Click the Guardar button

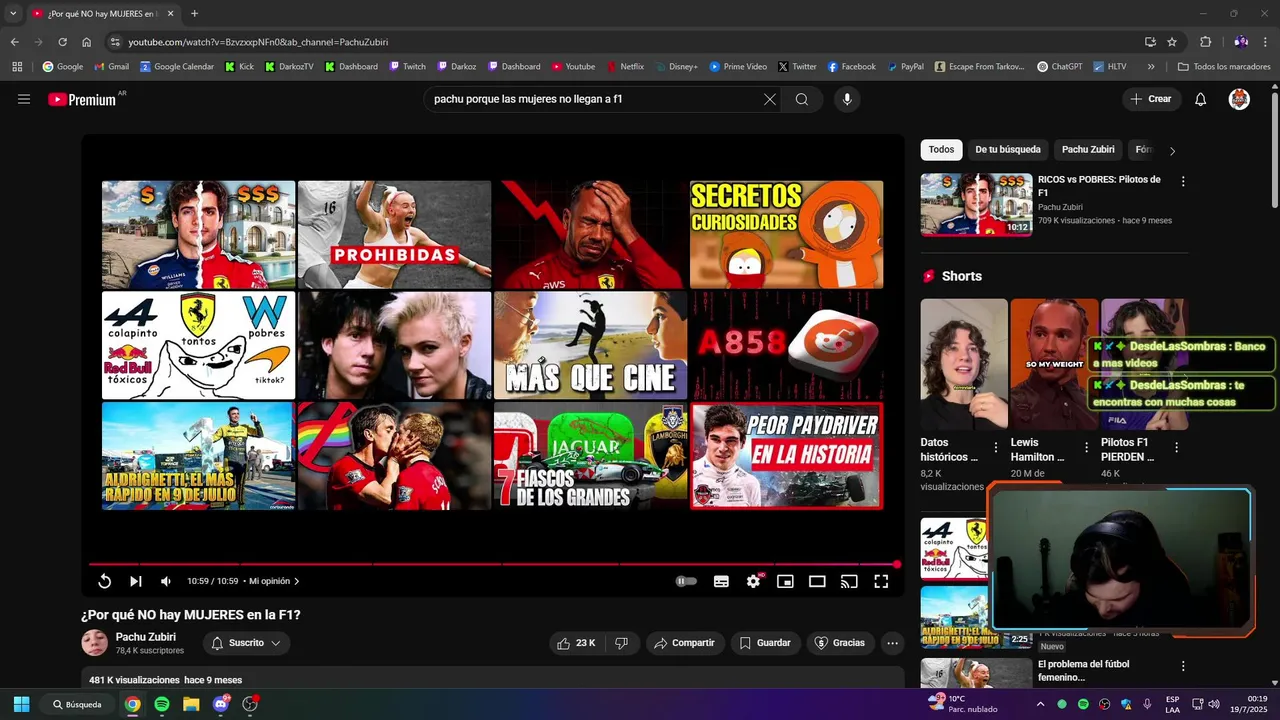click(x=765, y=643)
